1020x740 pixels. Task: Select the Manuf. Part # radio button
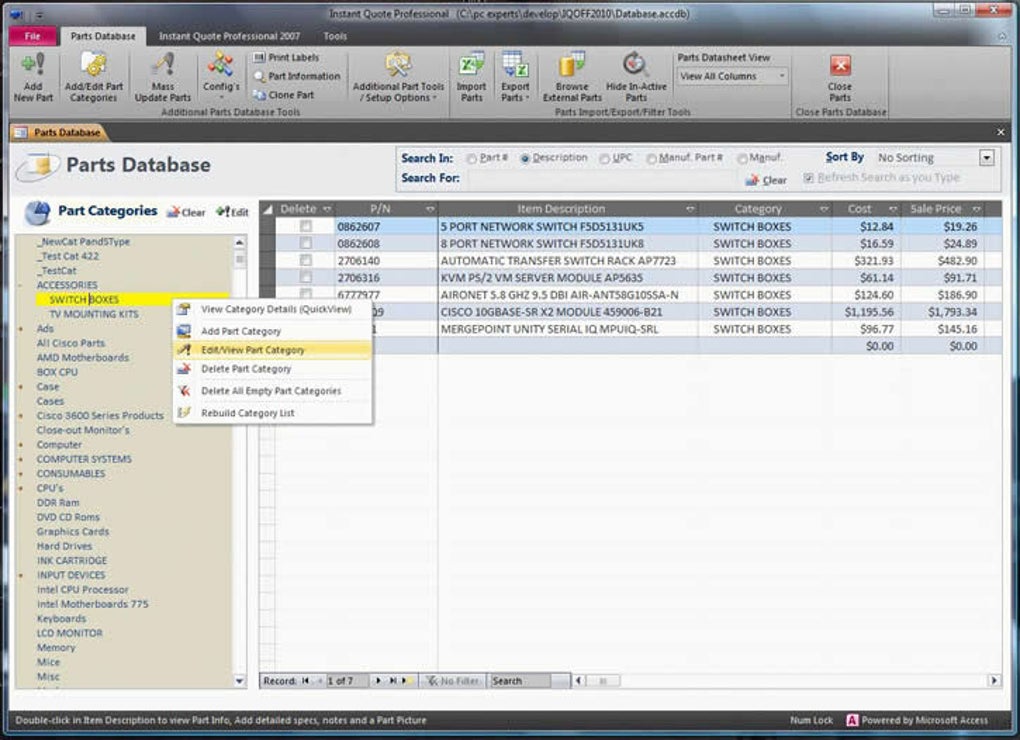(651, 159)
